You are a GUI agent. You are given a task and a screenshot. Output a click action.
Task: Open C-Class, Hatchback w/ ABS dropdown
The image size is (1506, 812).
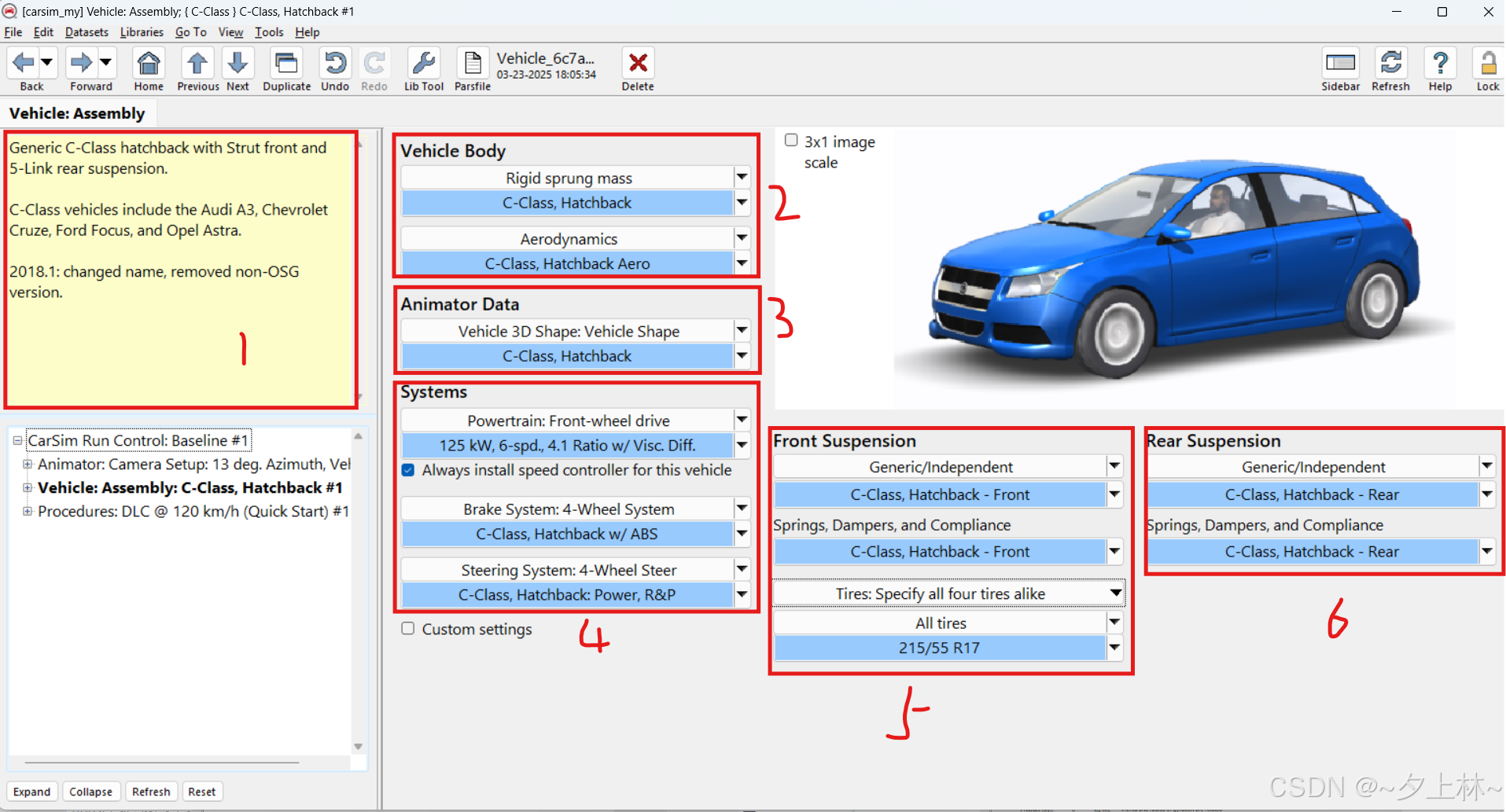click(742, 534)
